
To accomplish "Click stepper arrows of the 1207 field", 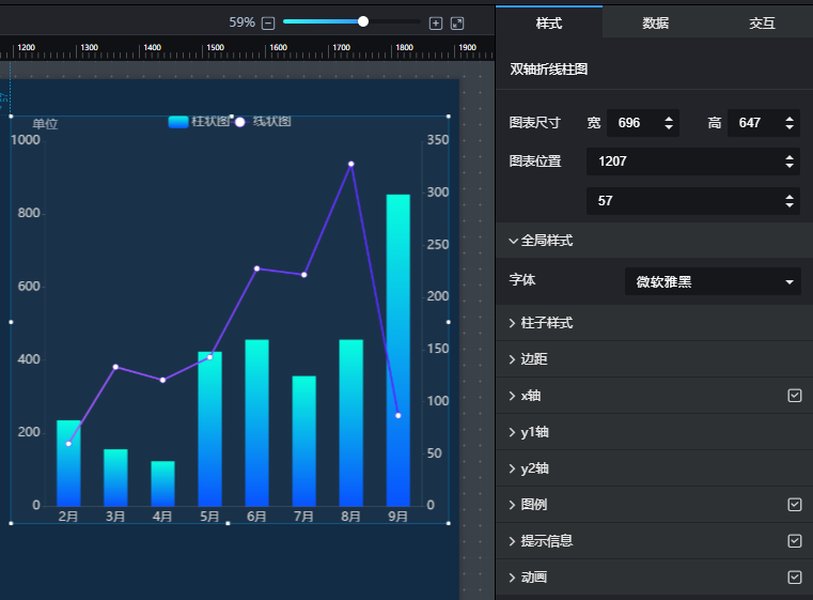I will point(789,161).
